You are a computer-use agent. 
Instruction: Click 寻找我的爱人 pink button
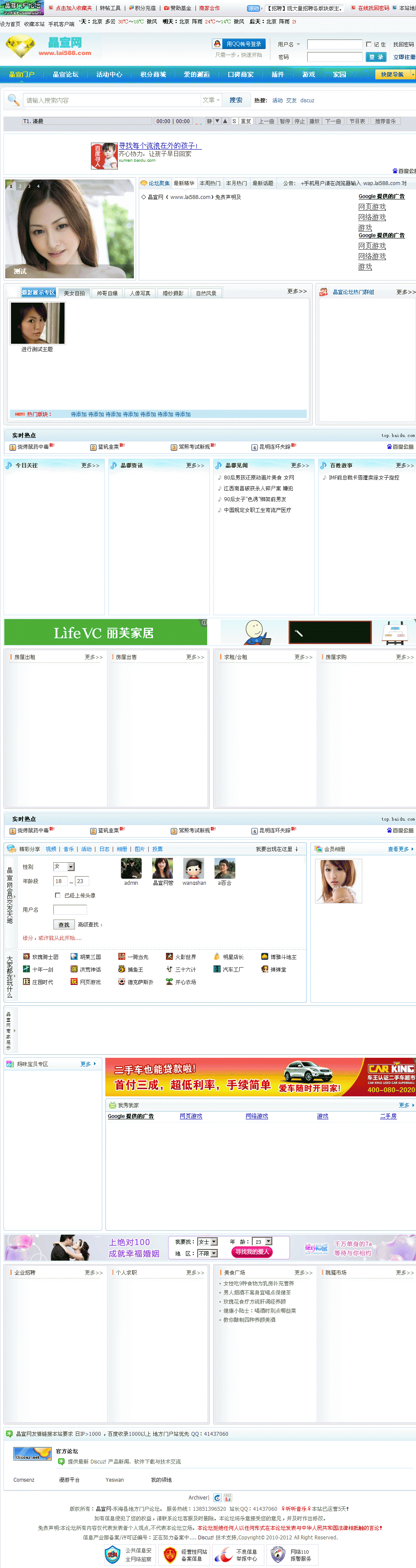(252, 1252)
